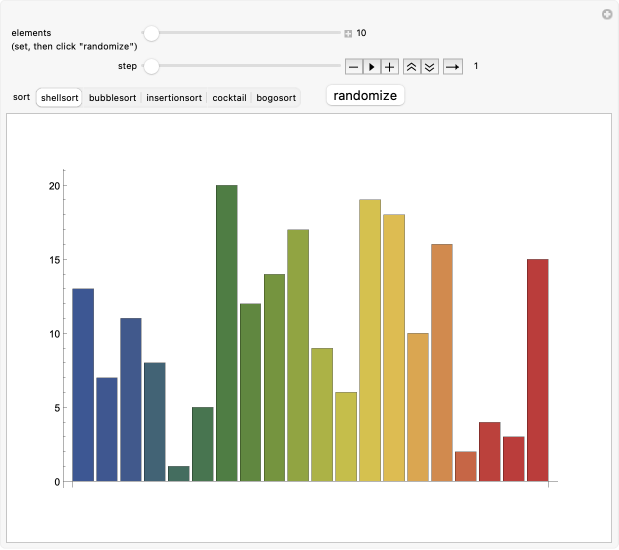Click the tallest green bar of value 20
619x550 pixels.
227,333
